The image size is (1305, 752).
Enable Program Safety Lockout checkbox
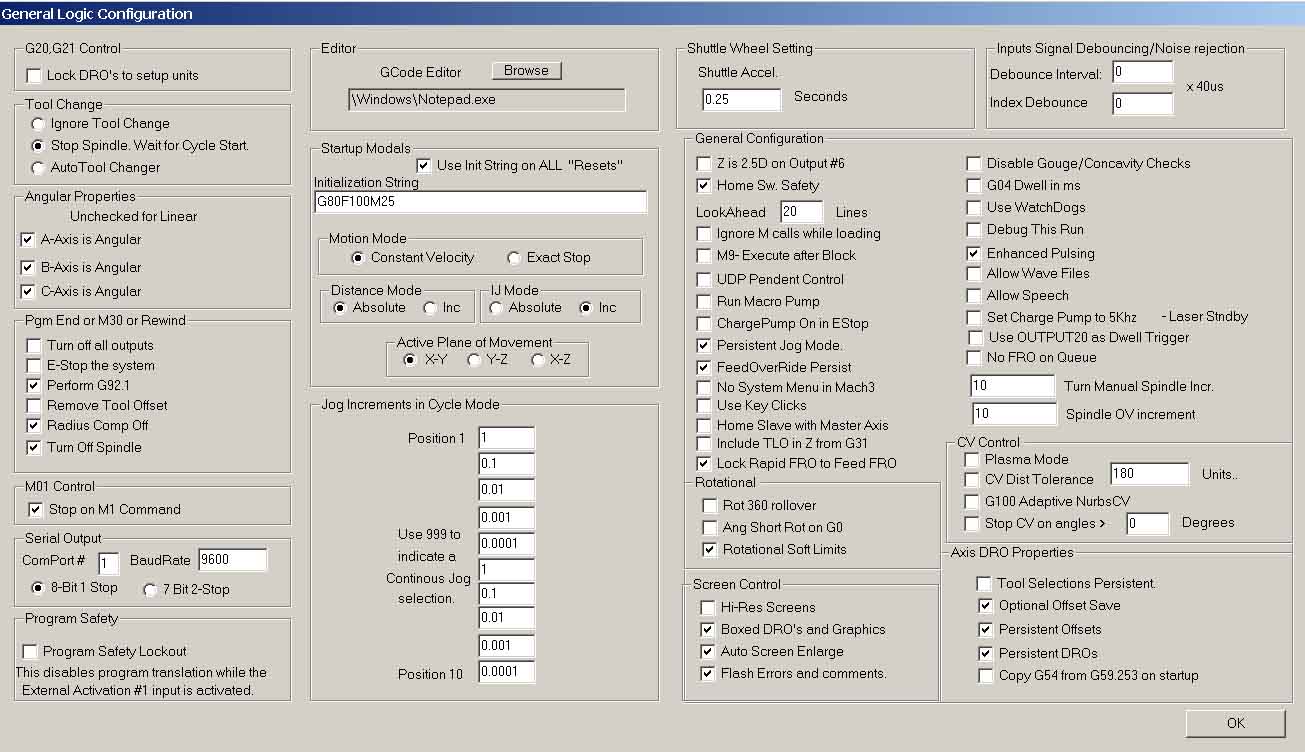(30, 652)
